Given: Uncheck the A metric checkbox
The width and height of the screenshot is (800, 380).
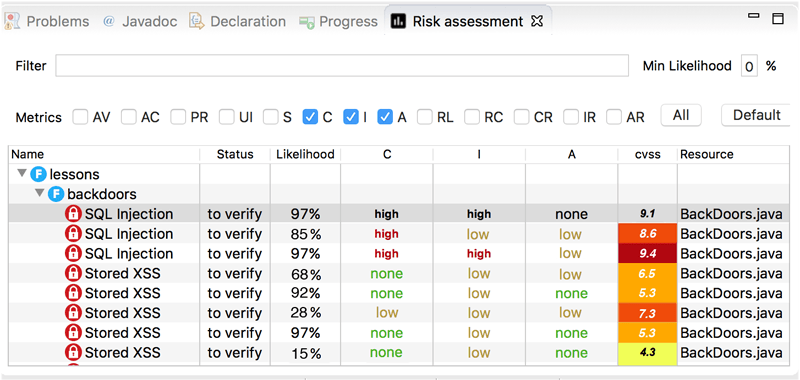Looking at the screenshot, I should 385,117.
